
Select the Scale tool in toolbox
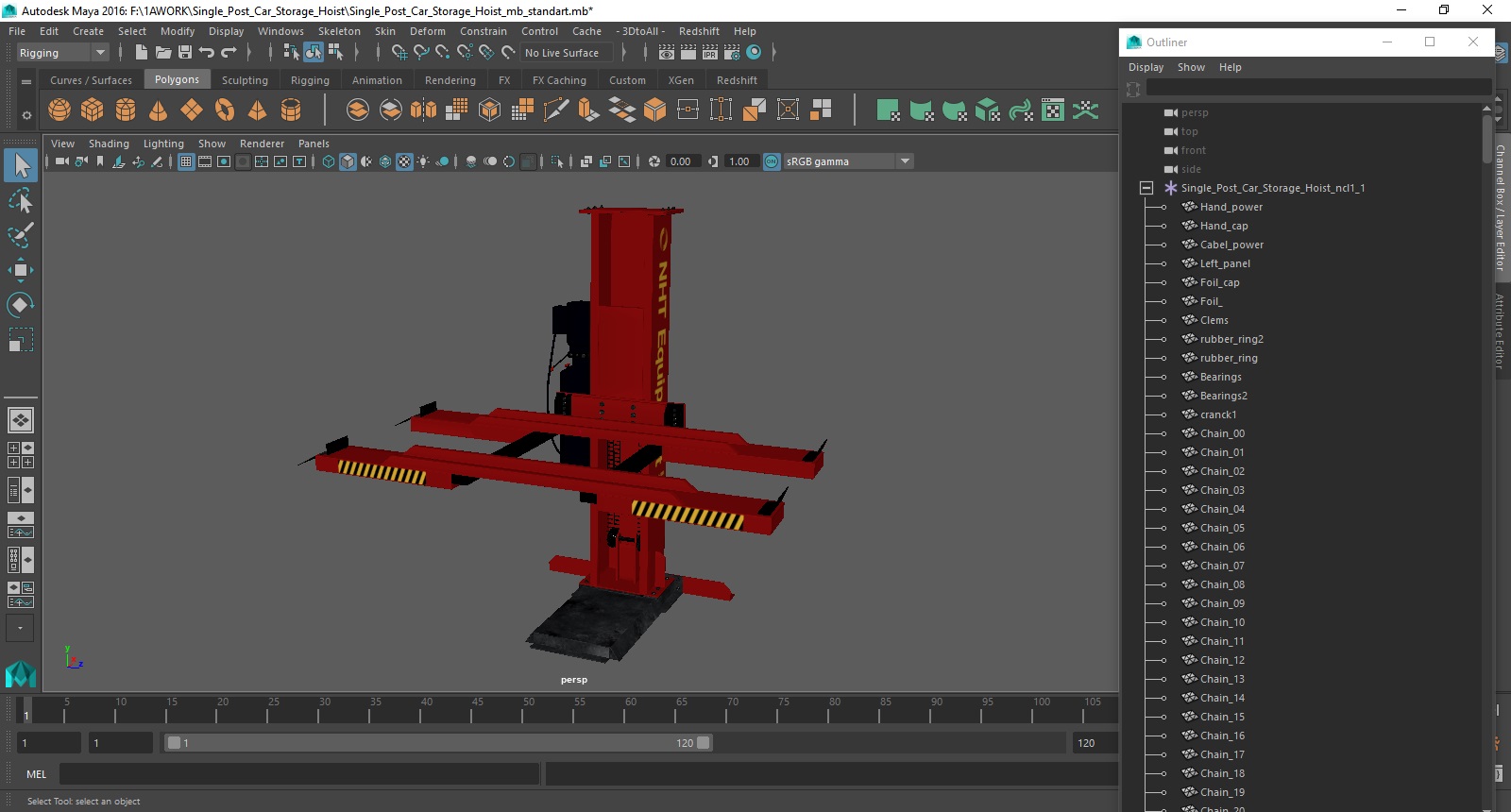pos(21,339)
